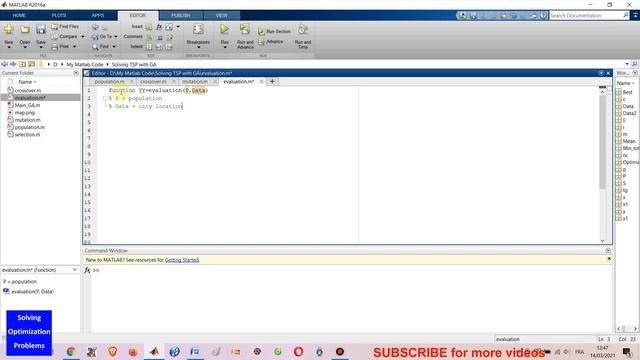
Task: Open the Find dropdown arrow
Action: point(114,47)
